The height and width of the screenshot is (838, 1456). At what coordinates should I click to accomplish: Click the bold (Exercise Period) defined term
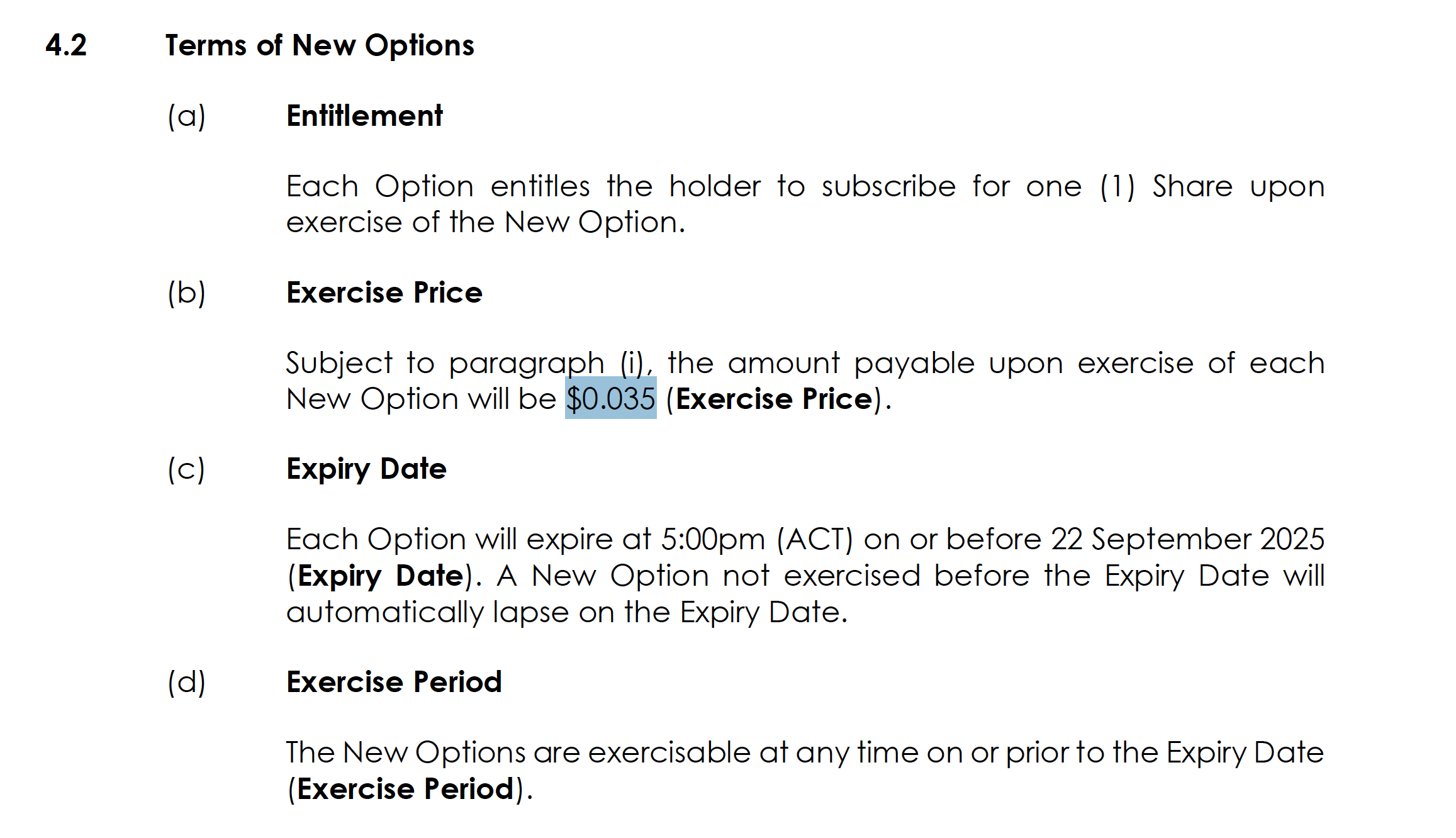[406, 790]
